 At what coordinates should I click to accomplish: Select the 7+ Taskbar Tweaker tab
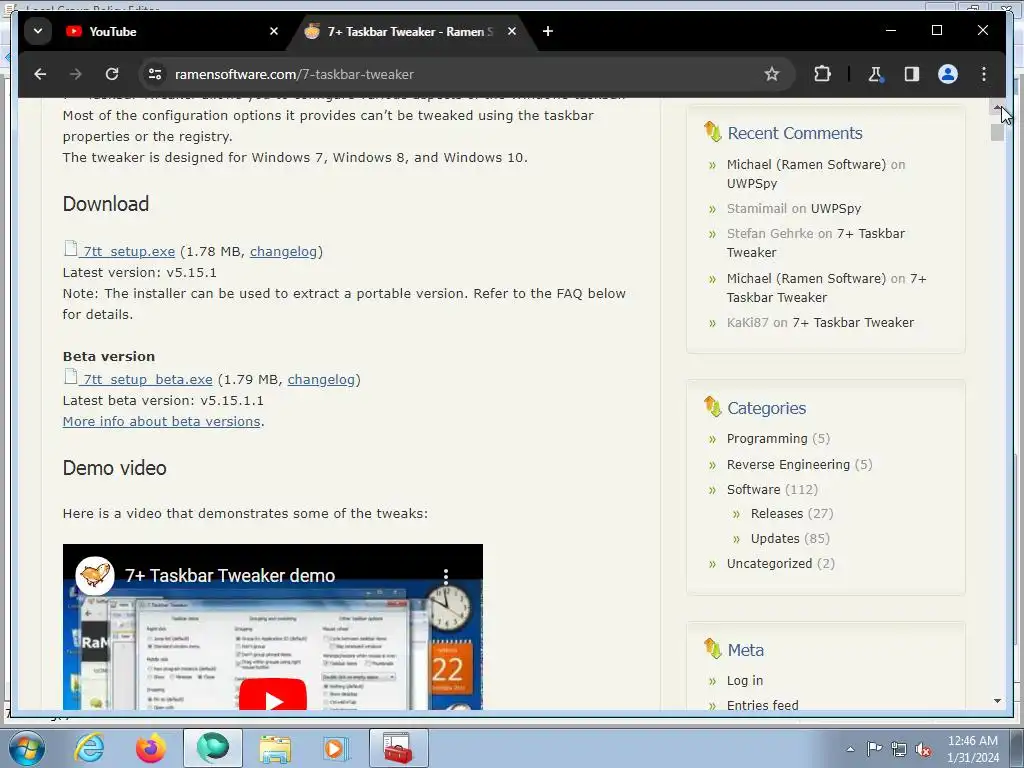(409, 31)
